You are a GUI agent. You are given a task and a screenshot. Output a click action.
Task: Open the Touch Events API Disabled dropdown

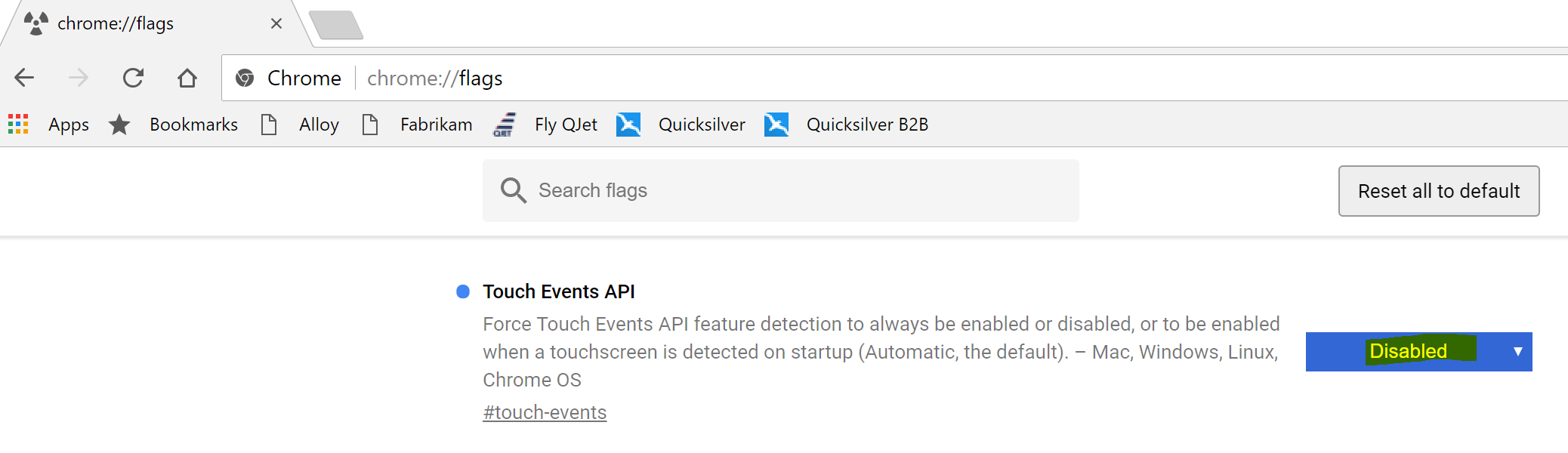1408,352
